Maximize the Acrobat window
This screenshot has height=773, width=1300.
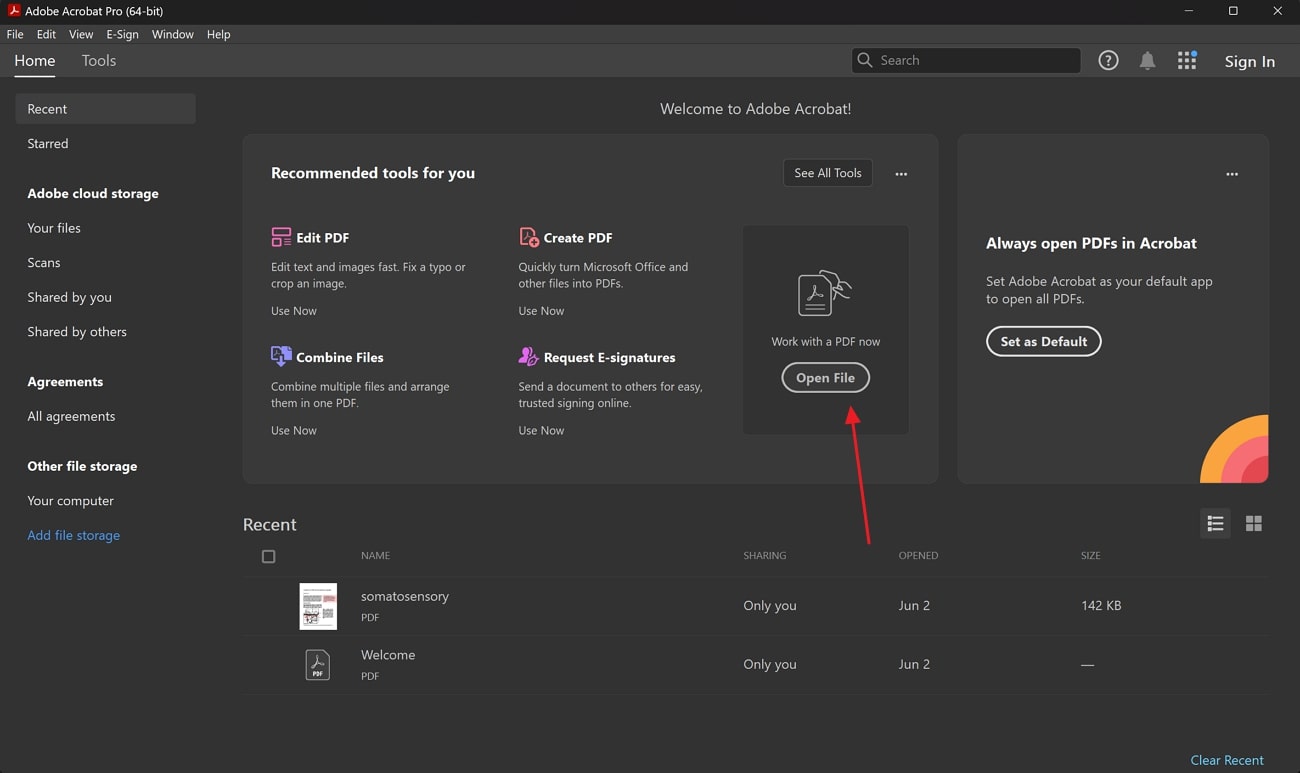1233,11
